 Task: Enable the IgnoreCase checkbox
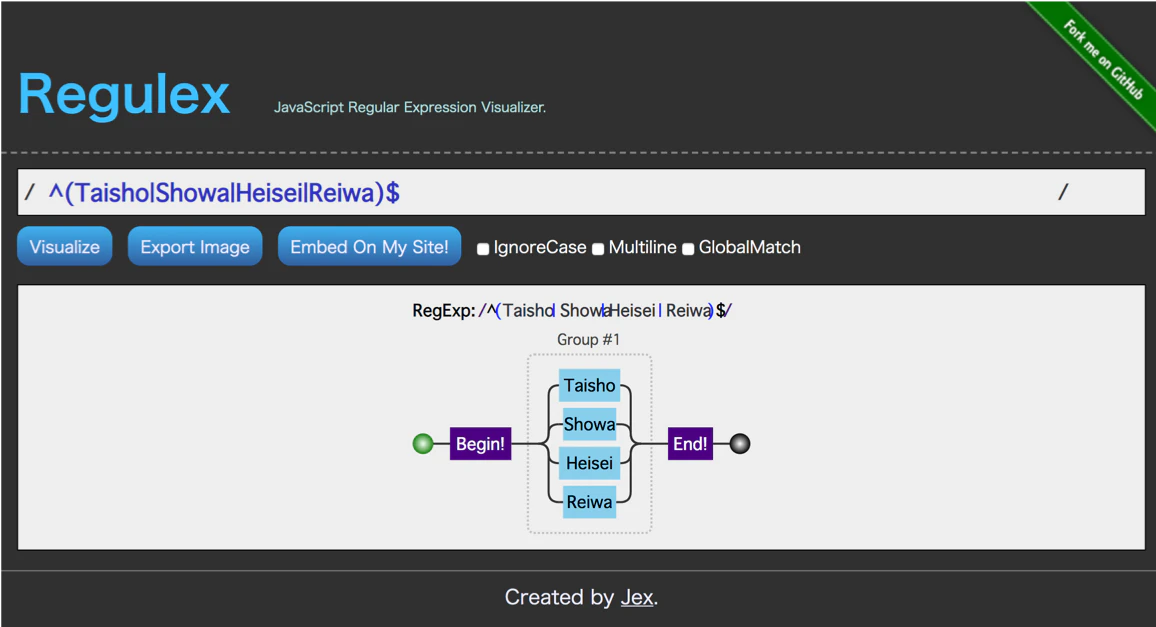(483, 249)
